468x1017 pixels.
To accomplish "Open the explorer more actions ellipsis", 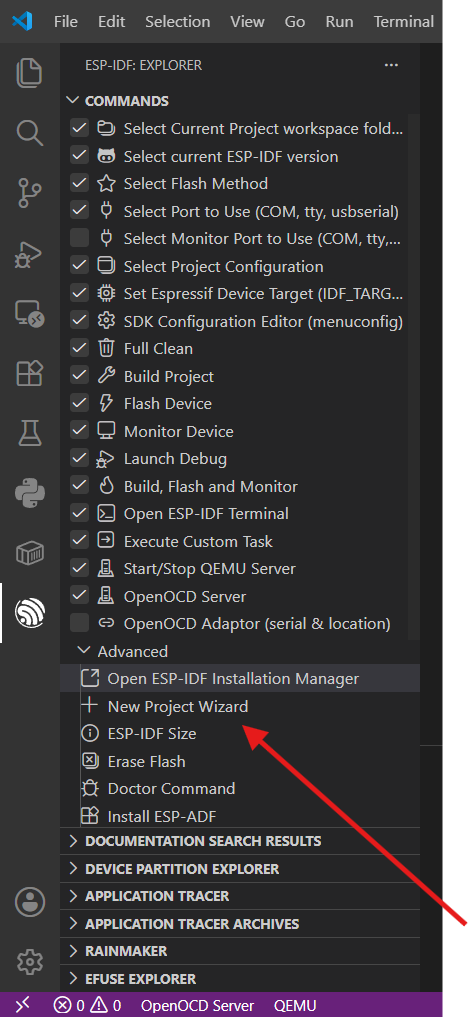I will 391,65.
